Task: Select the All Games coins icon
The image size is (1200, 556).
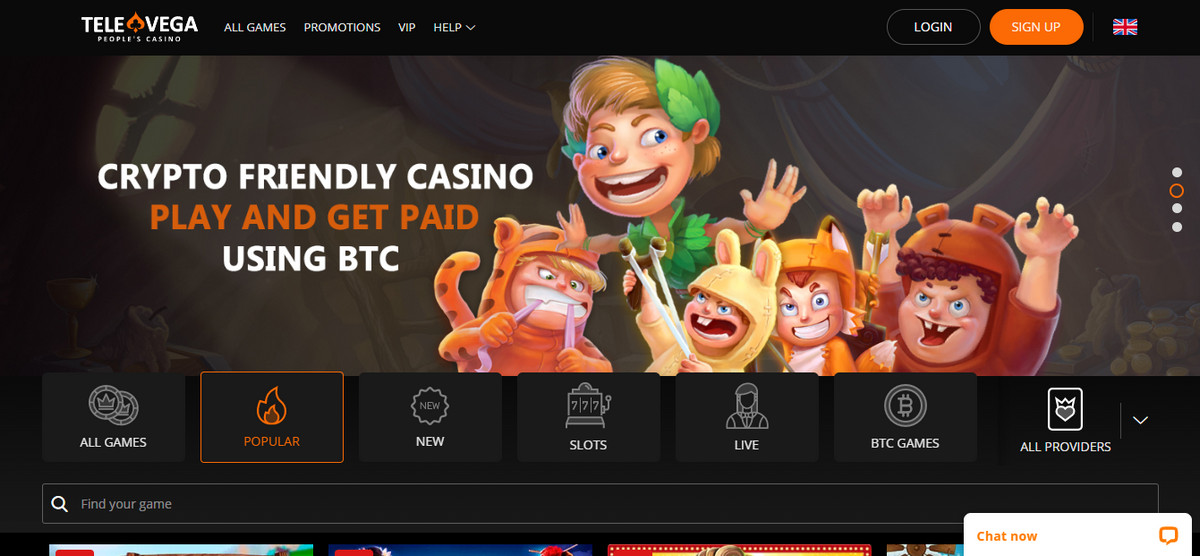Action: pyautogui.click(x=113, y=405)
